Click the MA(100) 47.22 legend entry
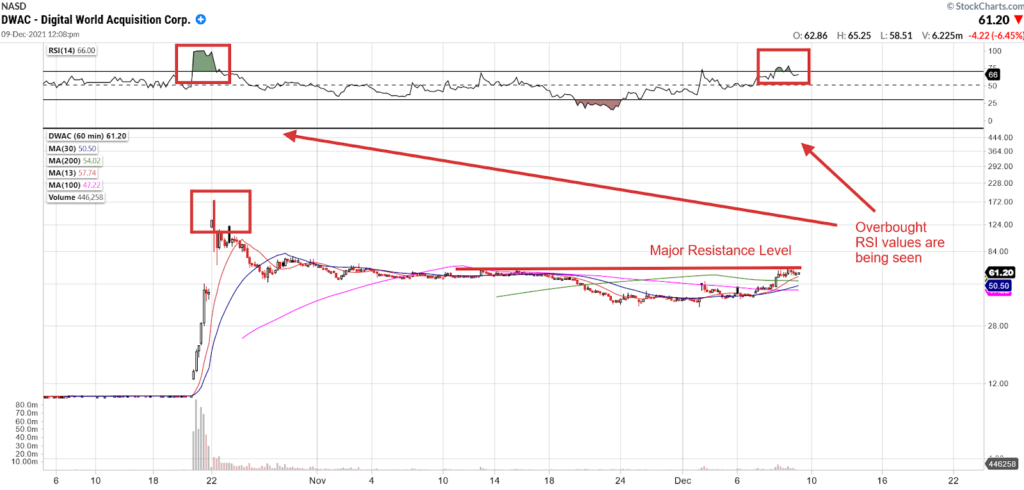Image resolution: width=1024 pixels, height=490 pixels. tap(73, 185)
